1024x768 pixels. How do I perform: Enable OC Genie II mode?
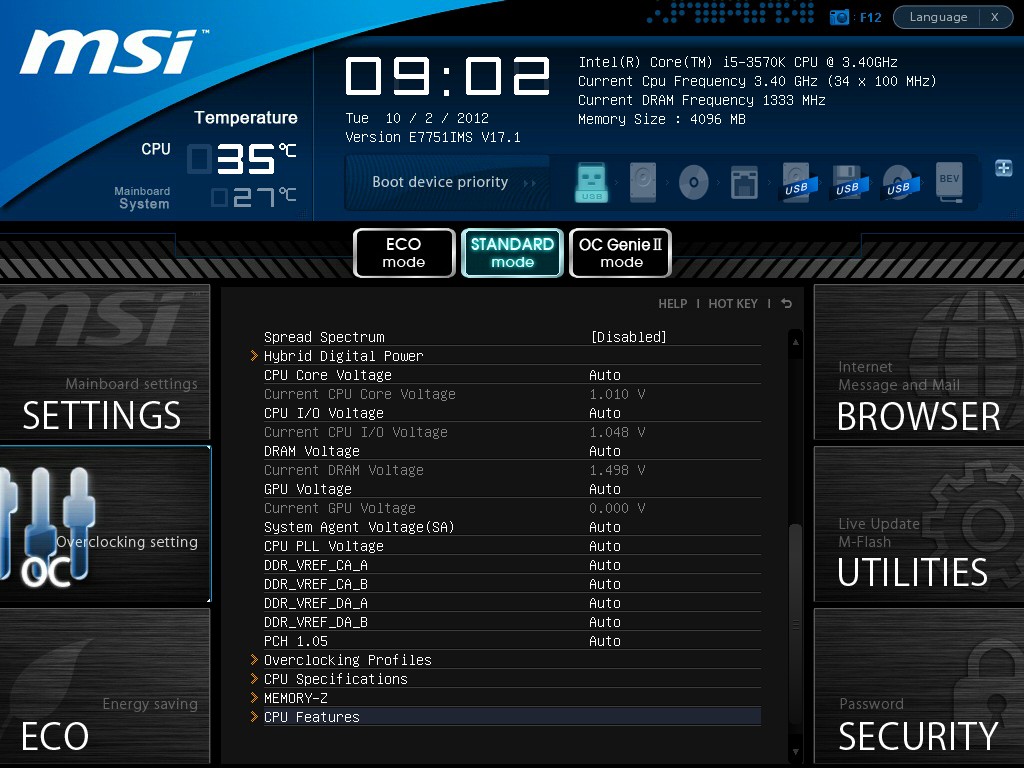click(x=620, y=253)
